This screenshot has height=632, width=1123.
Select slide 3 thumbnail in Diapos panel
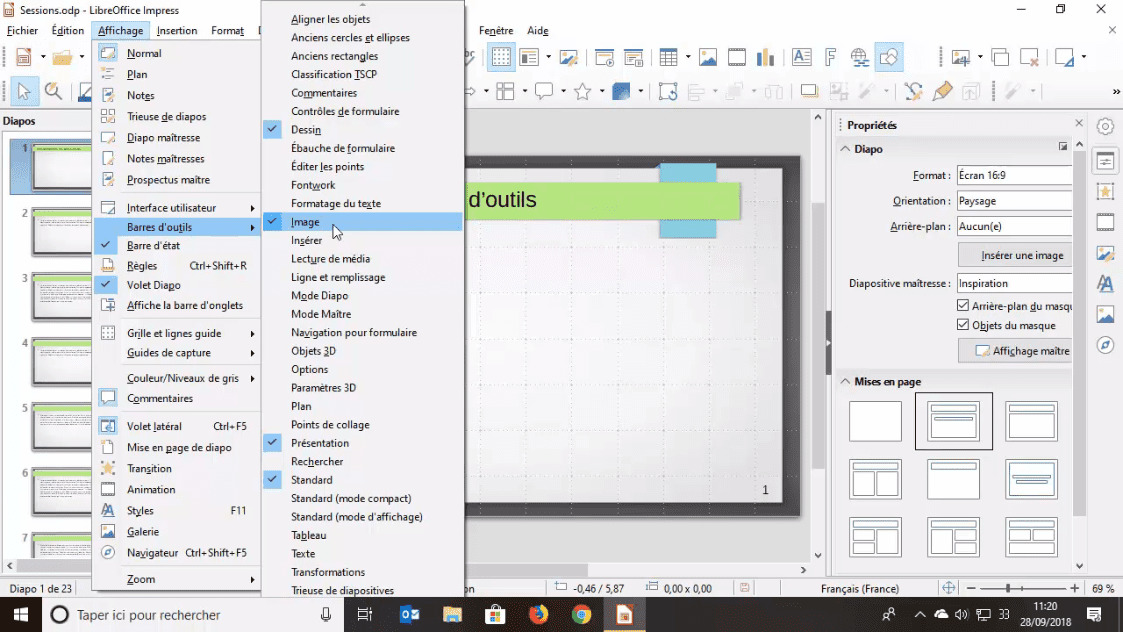pos(62,296)
